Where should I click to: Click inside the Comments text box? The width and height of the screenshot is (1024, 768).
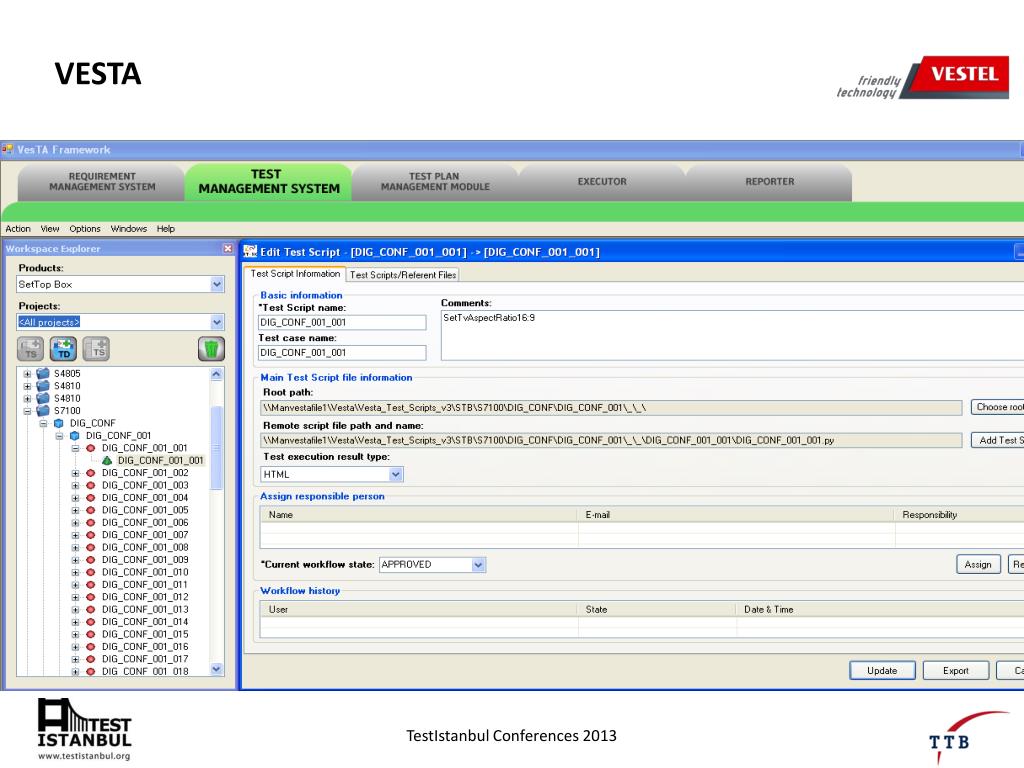[x=732, y=335]
